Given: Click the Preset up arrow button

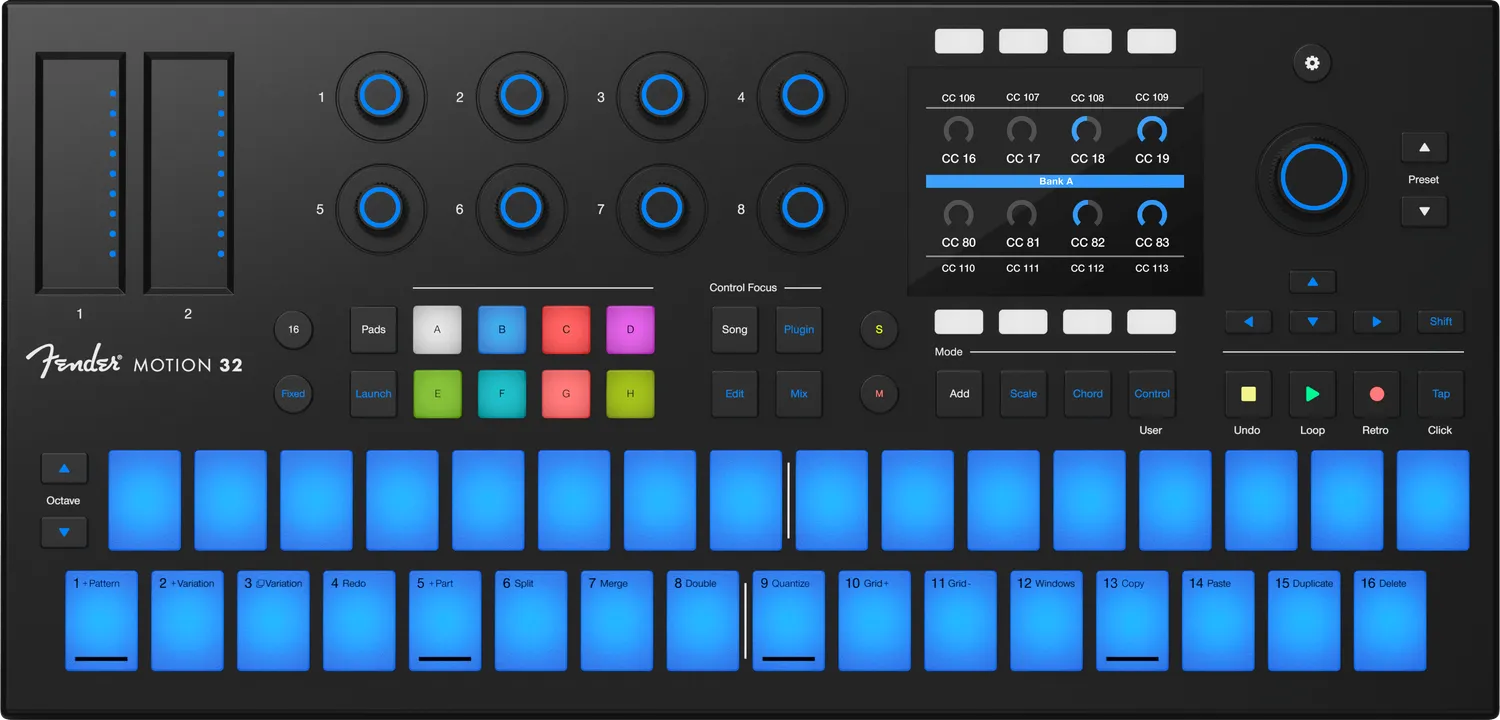Looking at the screenshot, I should pos(1424,148).
